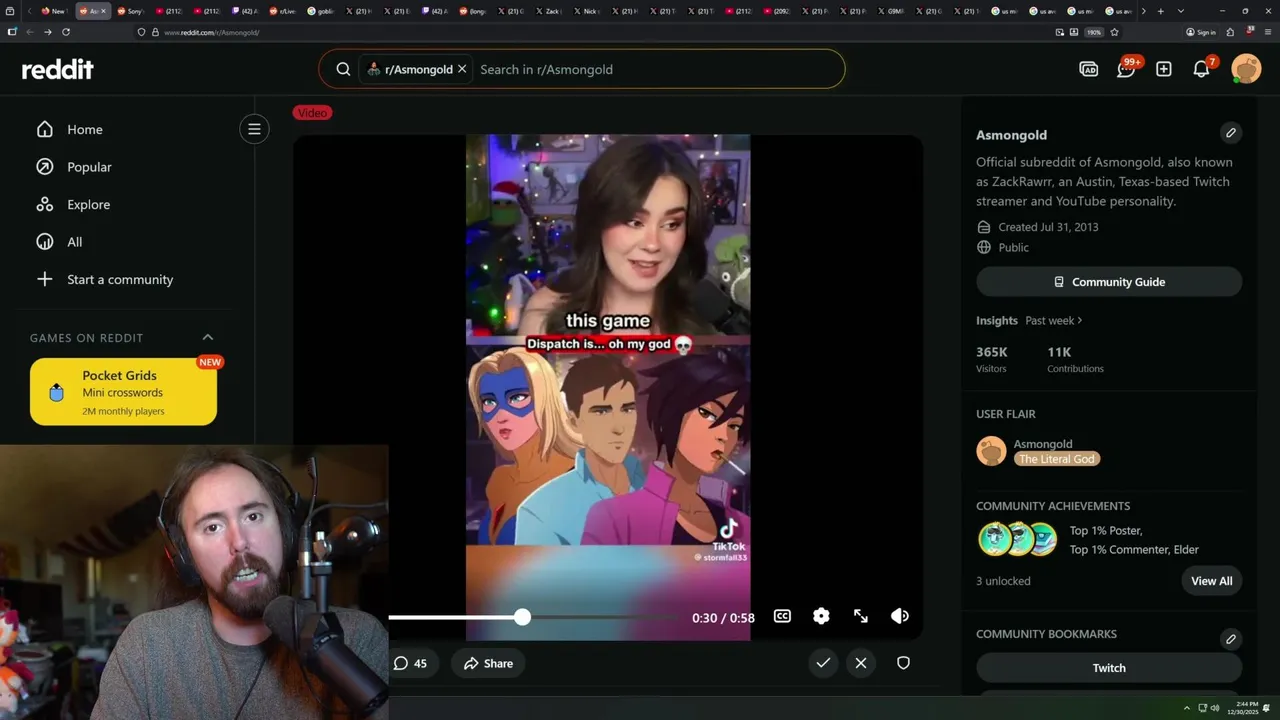The width and height of the screenshot is (1280, 720).
Task: Open Explore page
Action: click(88, 204)
